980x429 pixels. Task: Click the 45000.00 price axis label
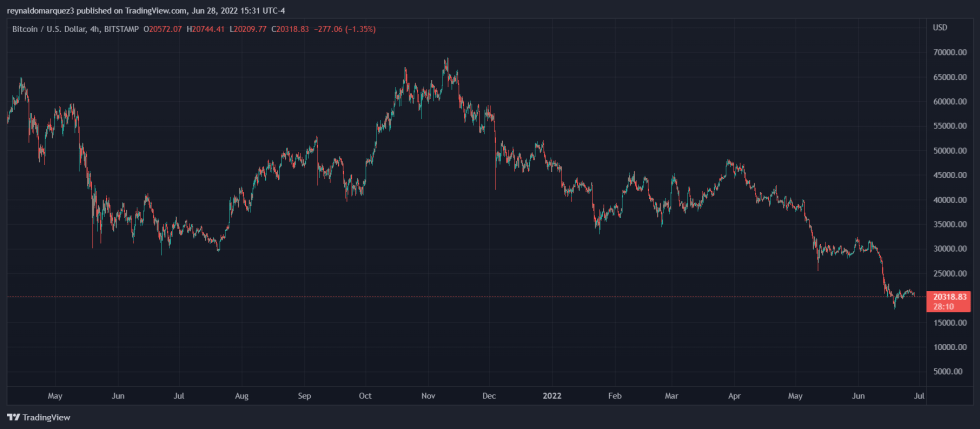tap(948, 175)
